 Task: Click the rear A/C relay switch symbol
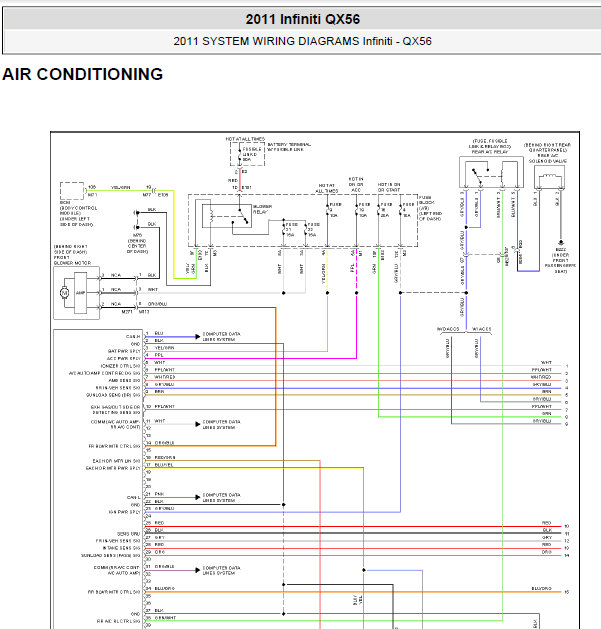point(478,177)
